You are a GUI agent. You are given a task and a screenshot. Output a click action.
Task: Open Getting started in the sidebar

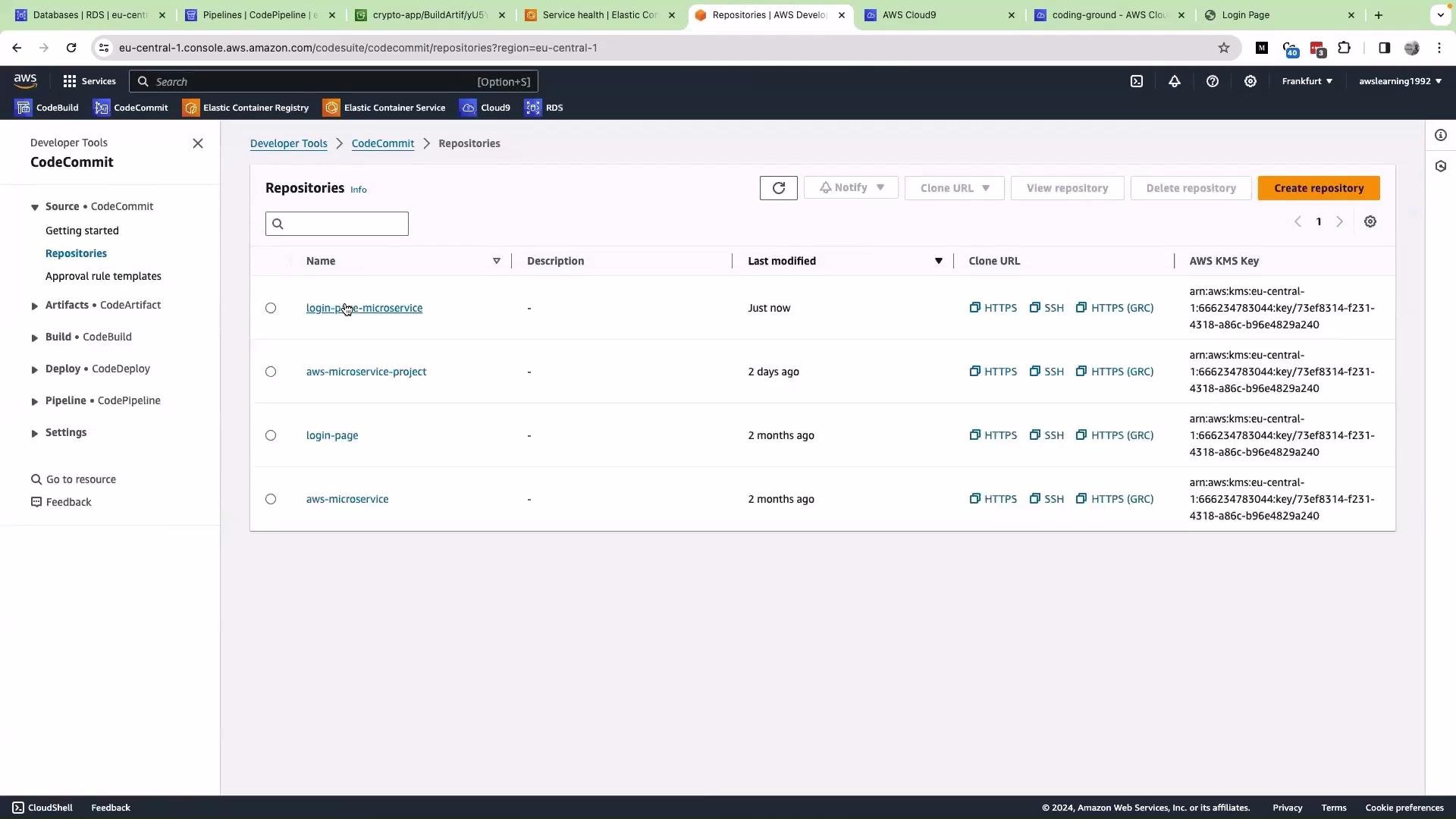point(82,231)
